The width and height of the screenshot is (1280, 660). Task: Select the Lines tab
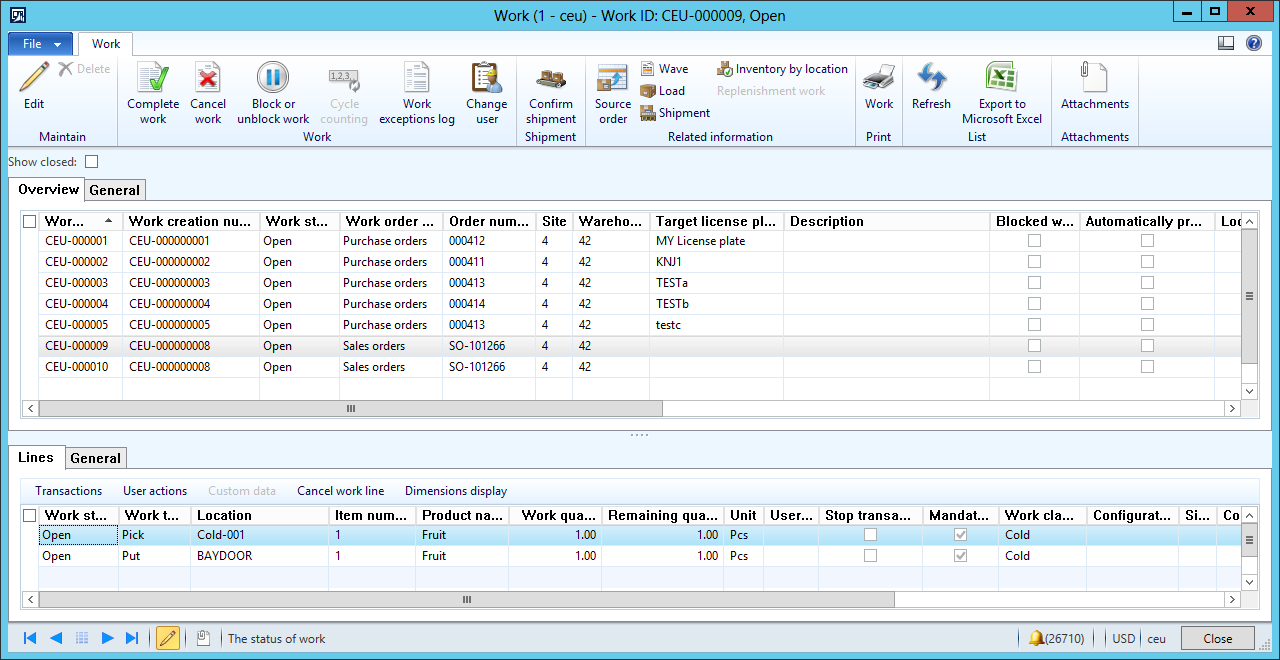point(36,458)
